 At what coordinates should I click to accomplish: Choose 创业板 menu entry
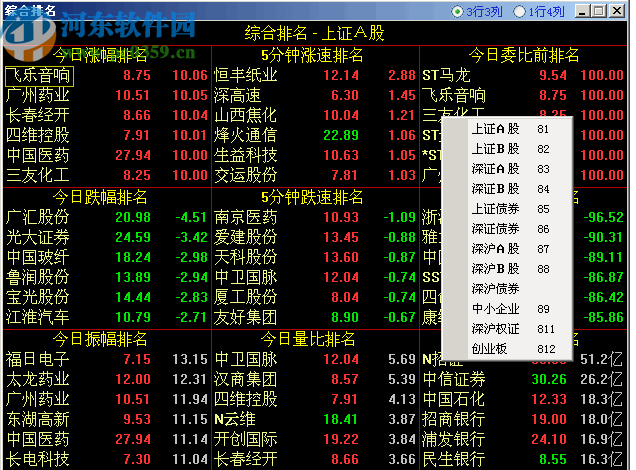[x=507, y=348]
